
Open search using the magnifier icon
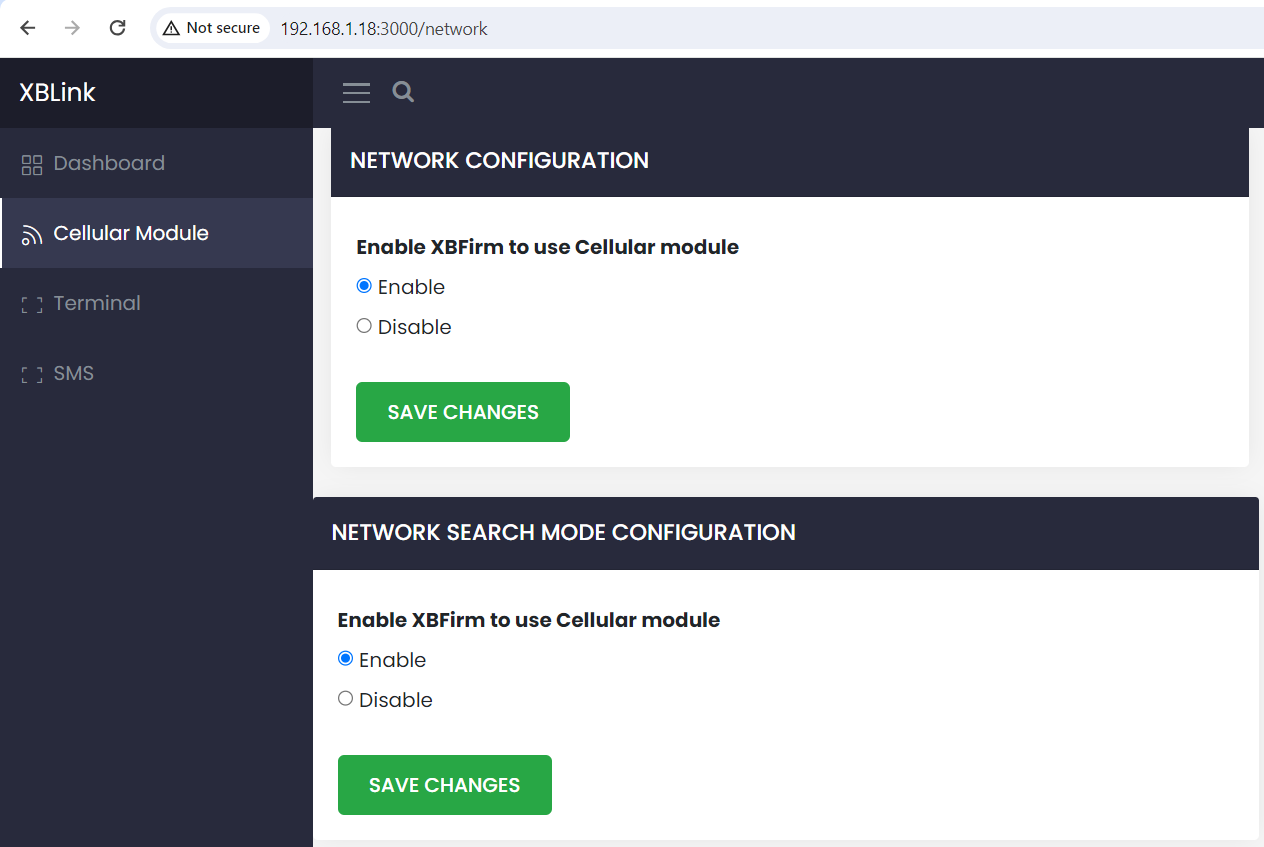point(403,92)
